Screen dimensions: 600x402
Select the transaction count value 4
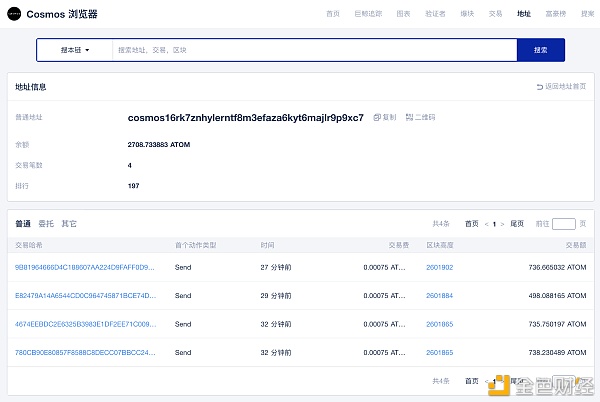[130, 165]
